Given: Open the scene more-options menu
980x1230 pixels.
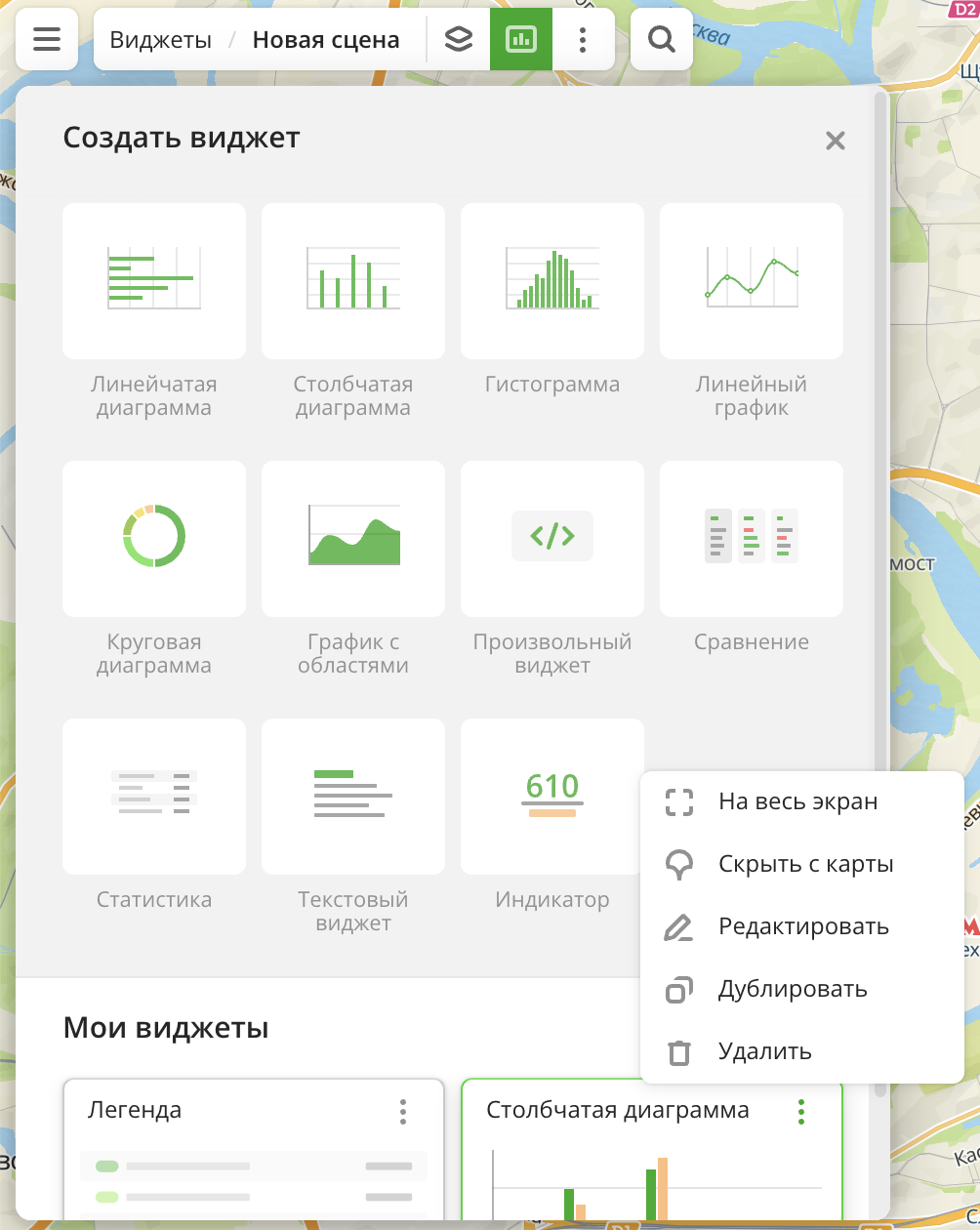Looking at the screenshot, I should click(583, 39).
